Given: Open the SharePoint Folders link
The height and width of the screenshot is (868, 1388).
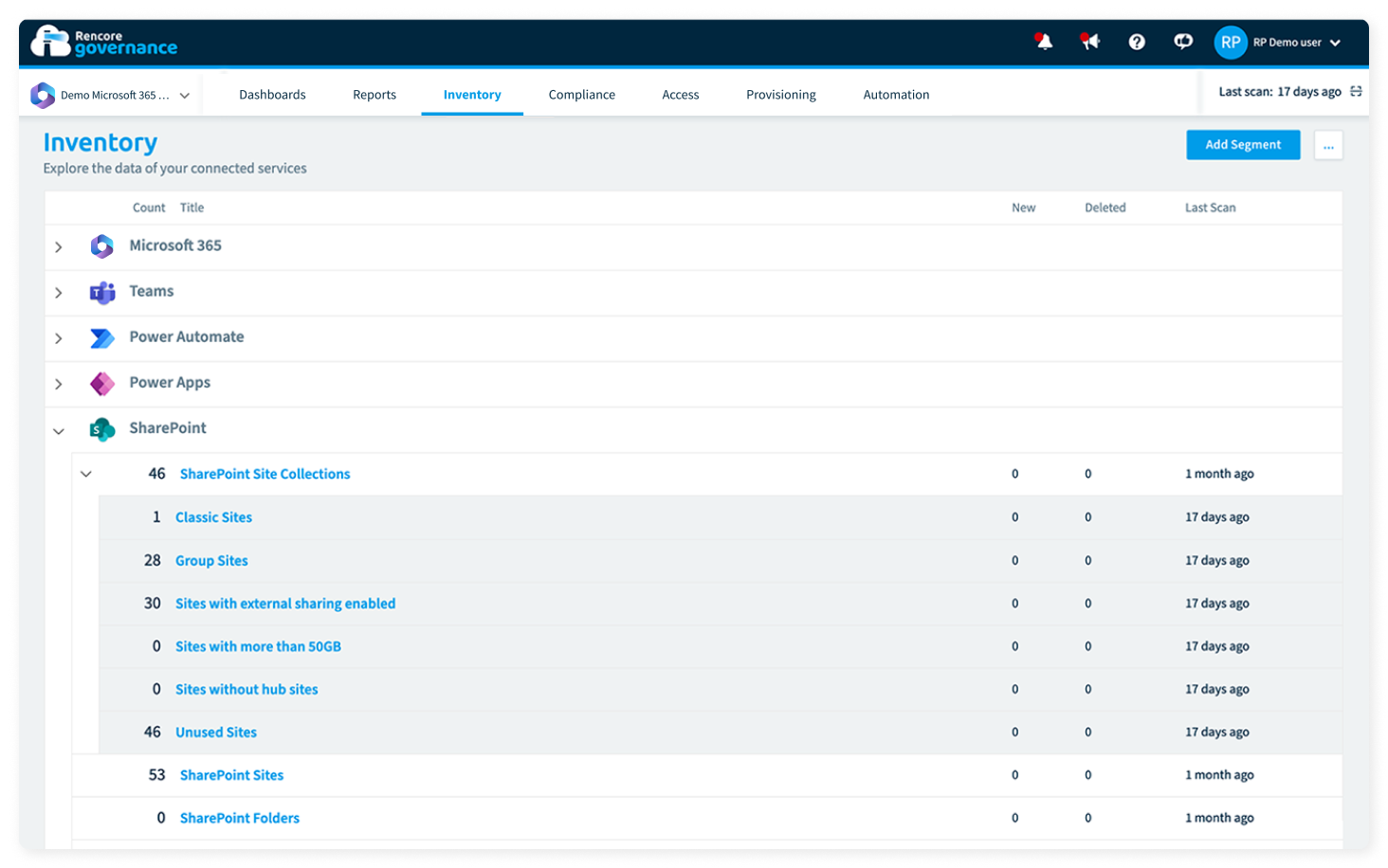Looking at the screenshot, I should (x=239, y=818).
